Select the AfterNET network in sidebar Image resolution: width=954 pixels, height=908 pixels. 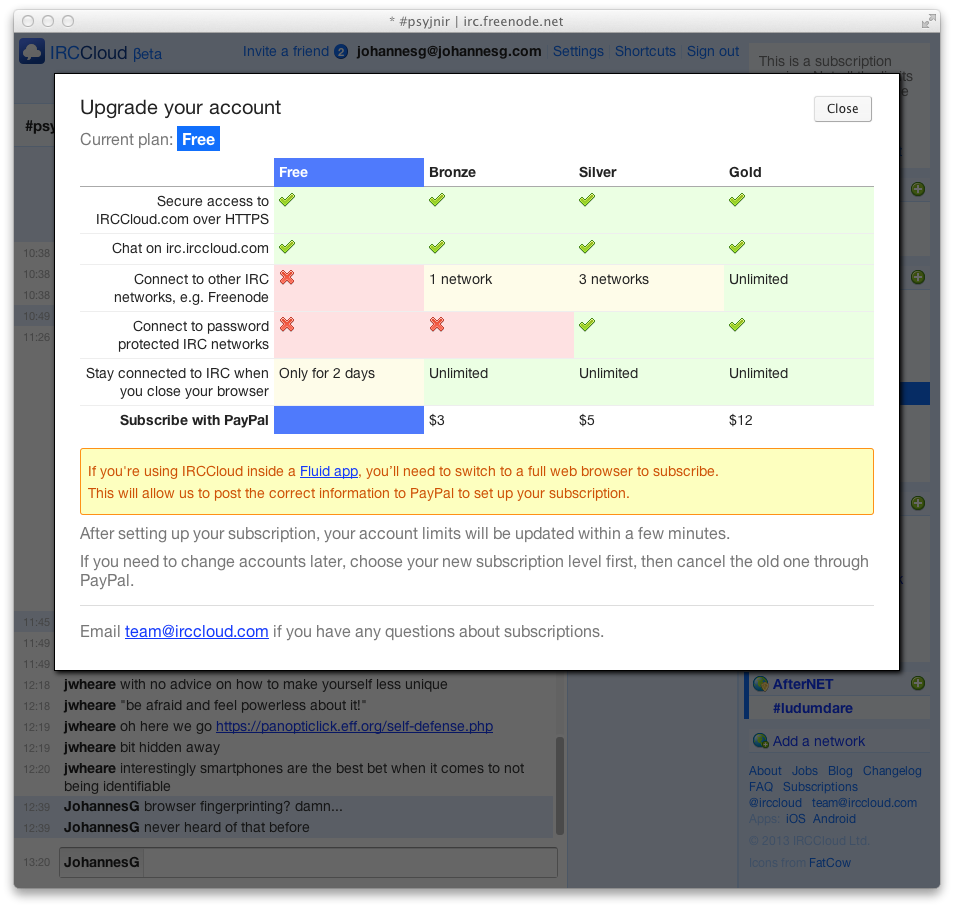(803, 684)
